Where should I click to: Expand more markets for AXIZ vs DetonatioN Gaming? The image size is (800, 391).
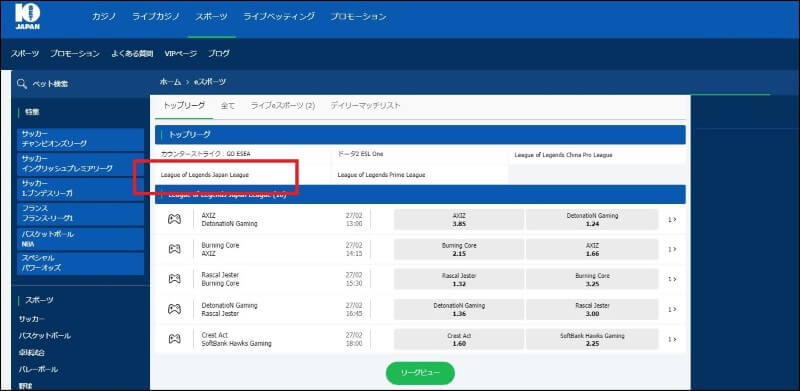672,219
